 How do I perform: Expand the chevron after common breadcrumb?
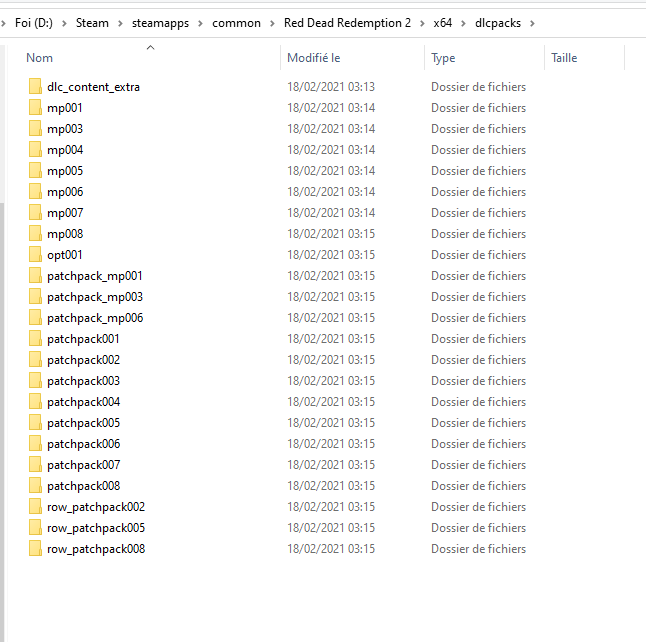pyautogui.click(x=272, y=23)
